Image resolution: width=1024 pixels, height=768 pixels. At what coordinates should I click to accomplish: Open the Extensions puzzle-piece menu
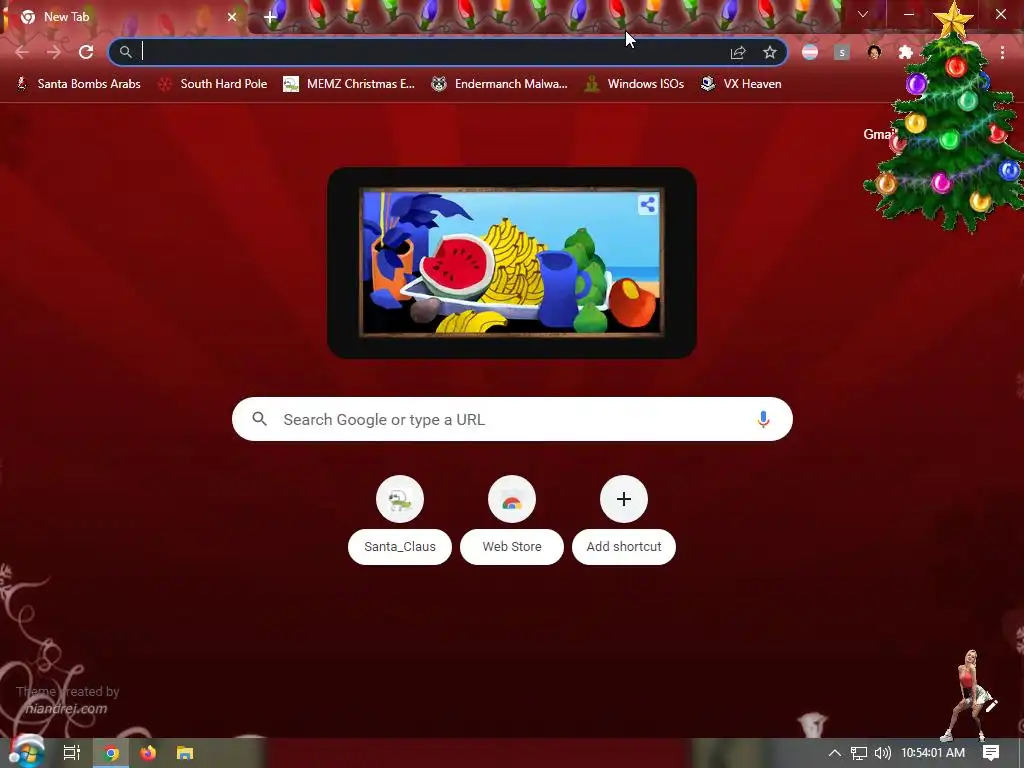906,52
